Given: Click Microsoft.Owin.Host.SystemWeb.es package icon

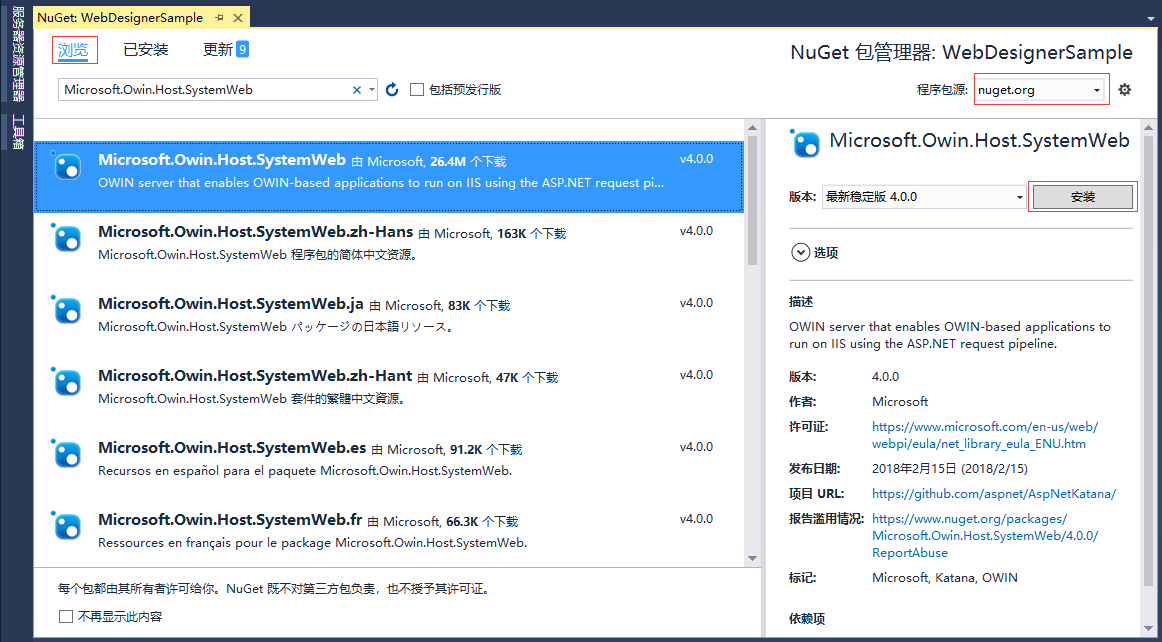Looking at the screenshot, I should 66,453.
